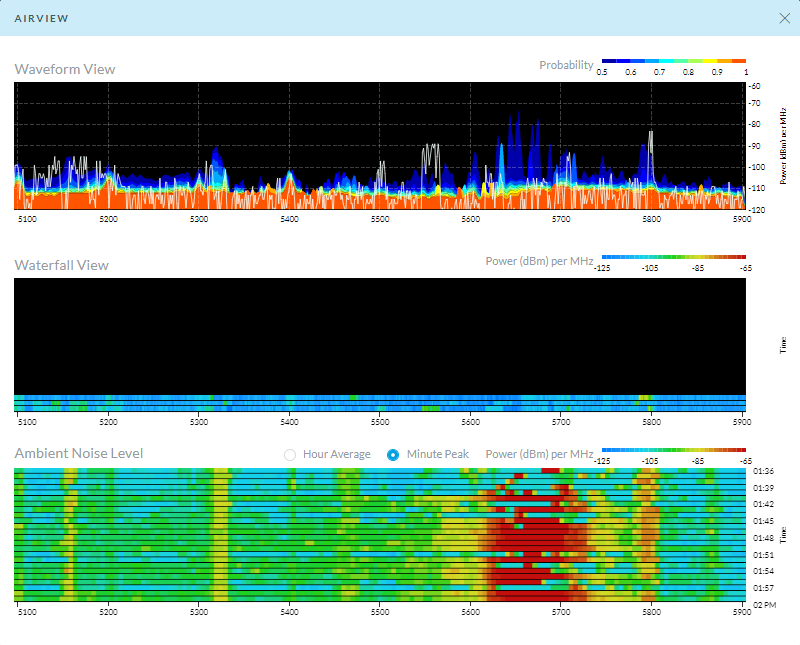Screen dimensions: 800x645
Task: Click the 01:39 time label
Action: [763, 488]
